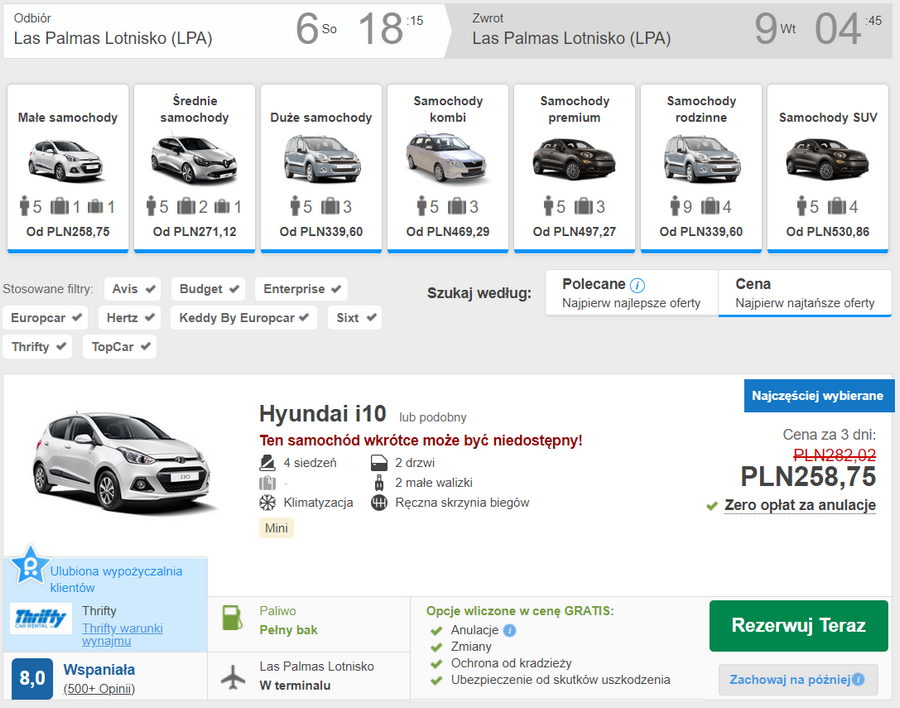Click the air conditioning snowflake icon
900x708 pixels.
(267, 503)
